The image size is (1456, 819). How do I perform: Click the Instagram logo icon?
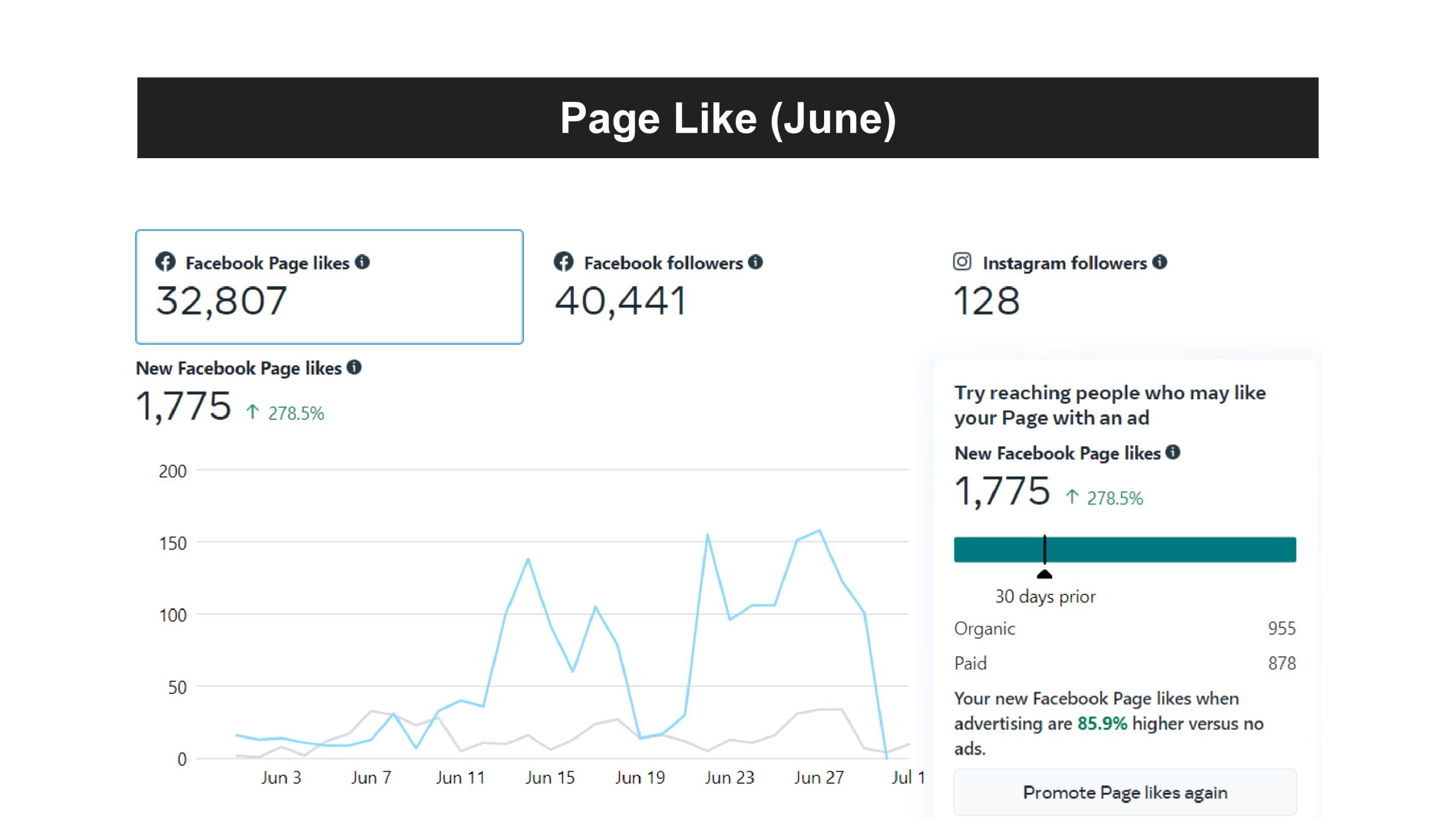pos(962,262)
